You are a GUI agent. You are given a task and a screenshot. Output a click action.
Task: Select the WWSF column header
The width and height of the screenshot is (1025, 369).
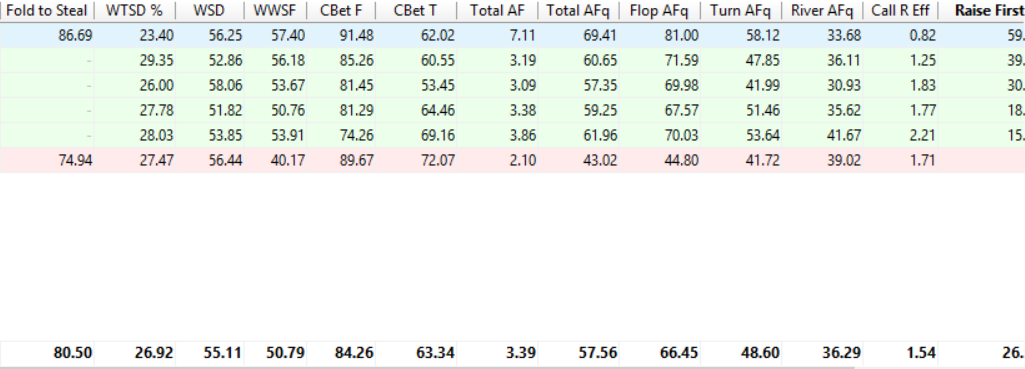275,10
